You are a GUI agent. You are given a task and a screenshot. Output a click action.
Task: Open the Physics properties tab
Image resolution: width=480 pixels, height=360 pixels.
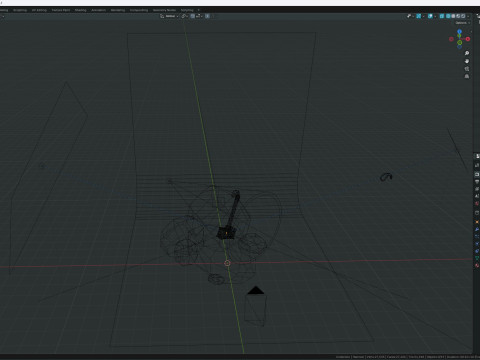(477, 244)
